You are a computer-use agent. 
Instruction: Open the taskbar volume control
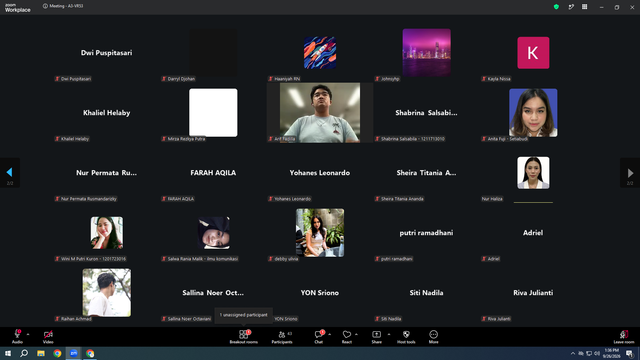[x=597, y=353]
